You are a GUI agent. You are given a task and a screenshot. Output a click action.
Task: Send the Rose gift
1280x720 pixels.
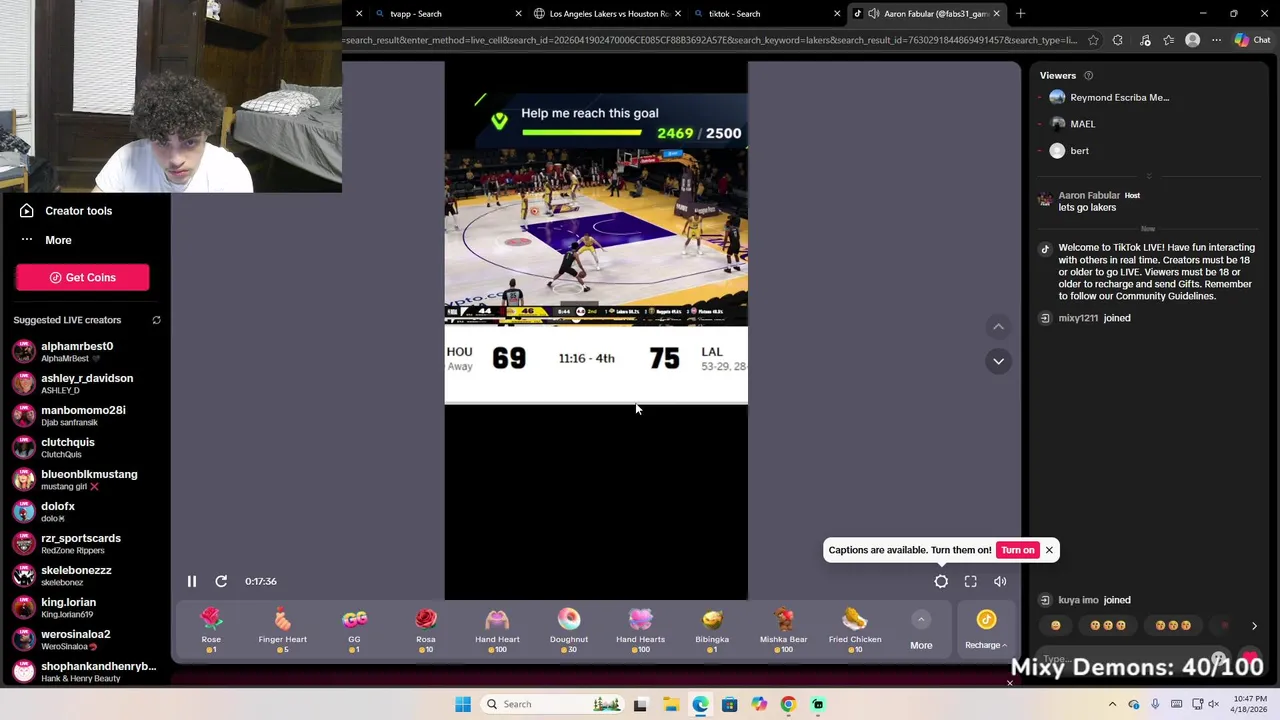pyautogui.click(x=211, y=631)
